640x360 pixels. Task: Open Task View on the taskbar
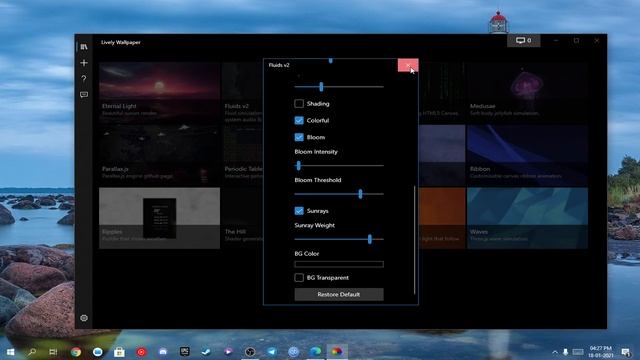click(53, 351)
